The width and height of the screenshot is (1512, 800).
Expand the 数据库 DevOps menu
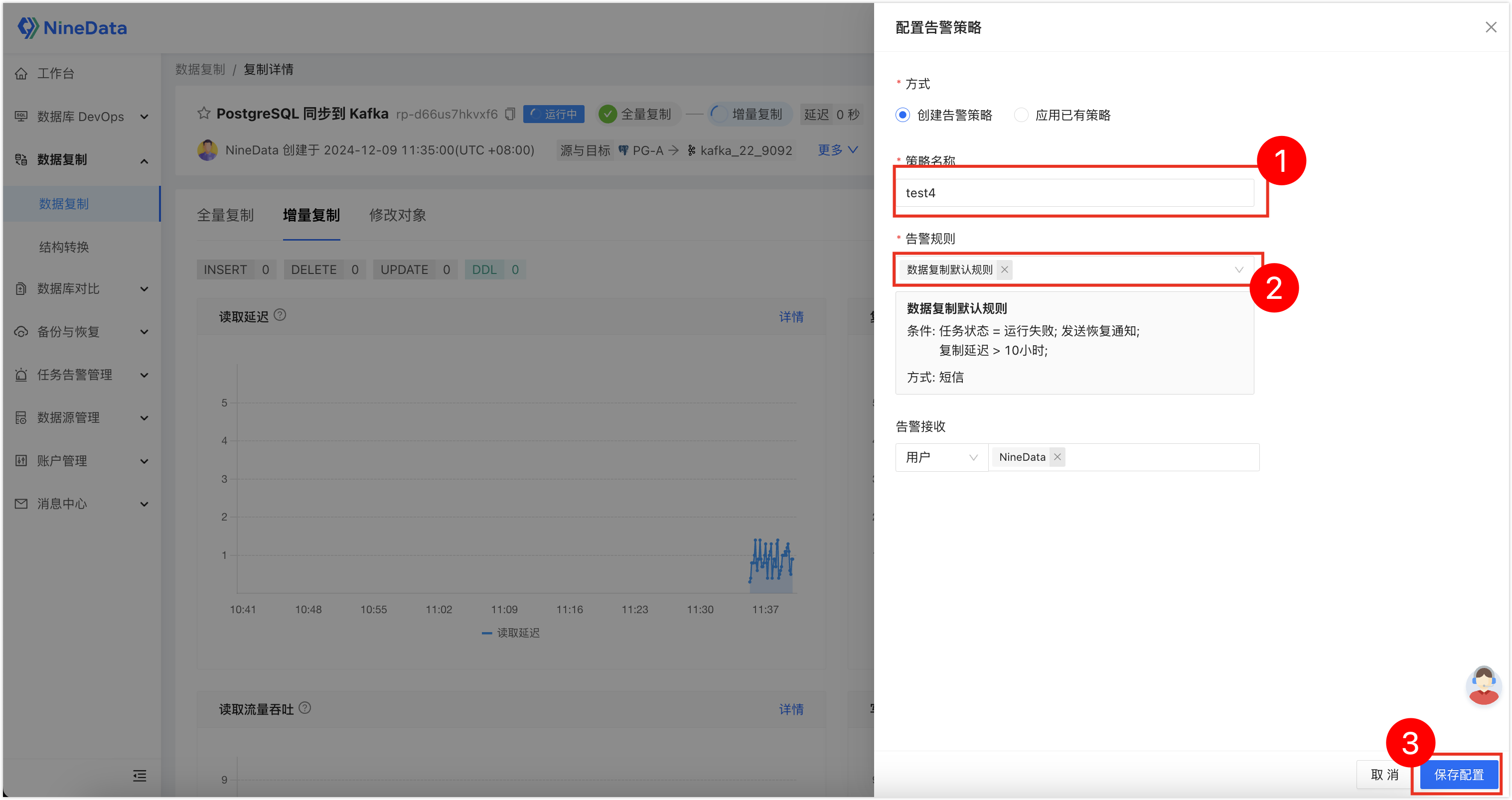[x=145, y=116]
